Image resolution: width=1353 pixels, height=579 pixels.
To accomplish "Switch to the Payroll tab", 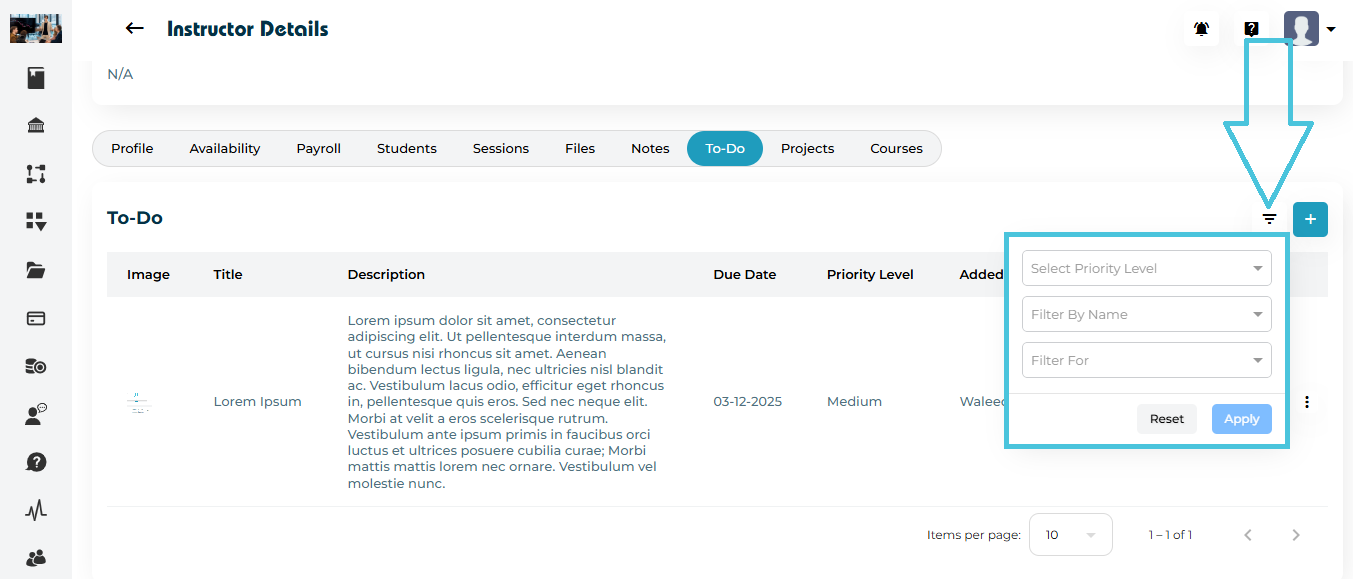I will [318, 148].
